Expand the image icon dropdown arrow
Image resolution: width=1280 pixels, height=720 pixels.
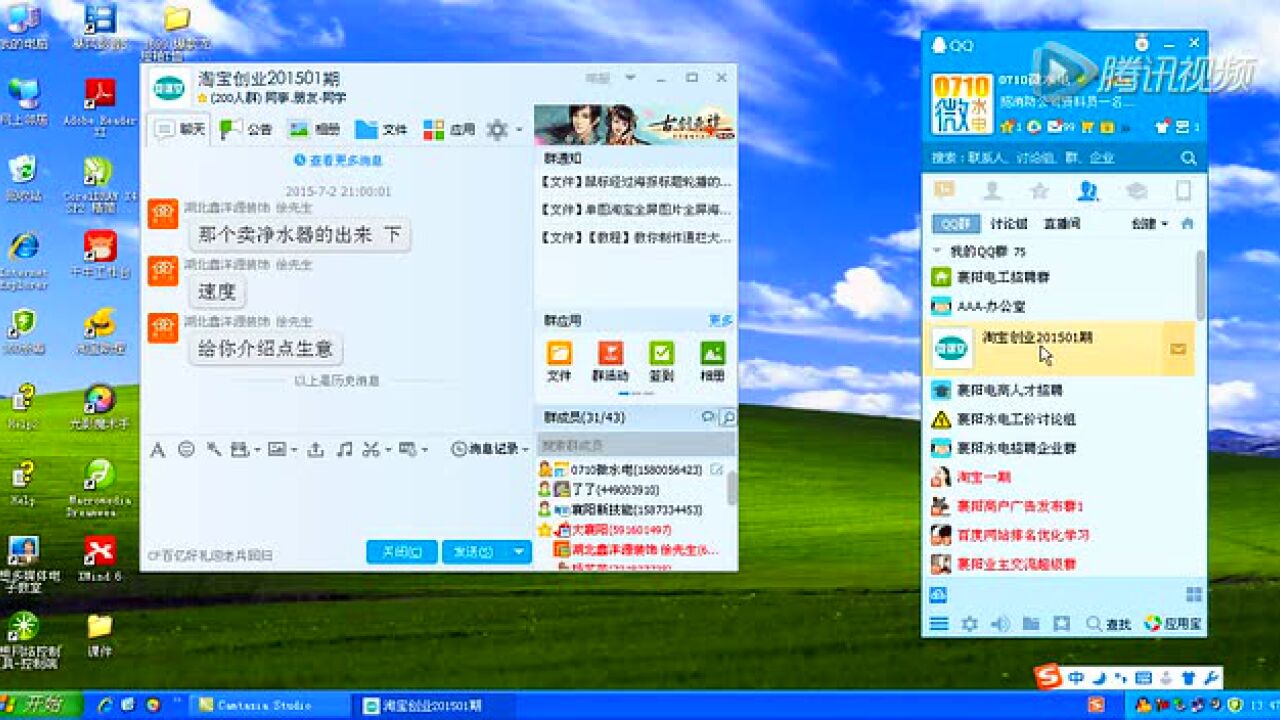[x=293, y=451]
